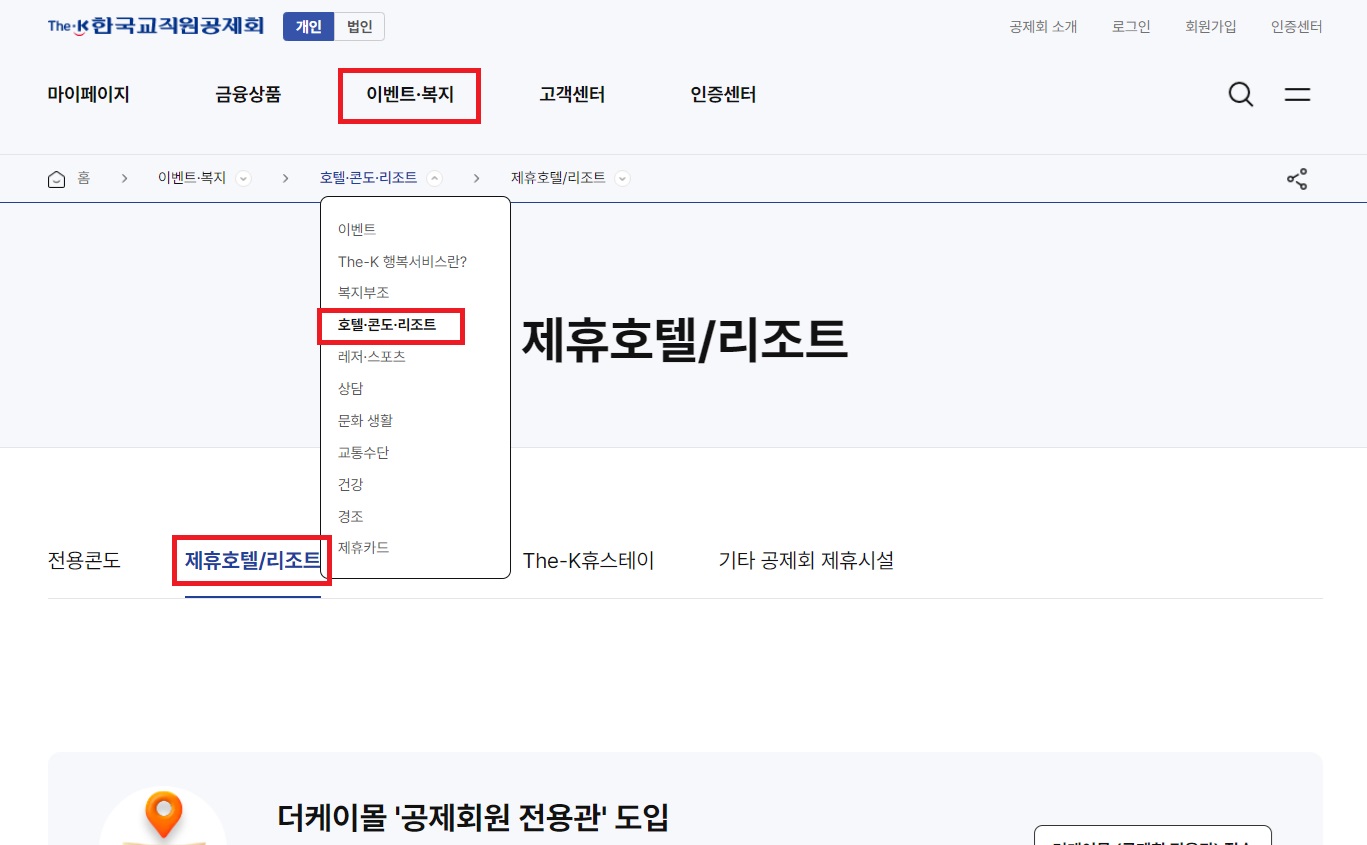Select the 제휴호텔/리조트 tab
This screenshot has height=845, width=1367.
[x=253, y=561]
